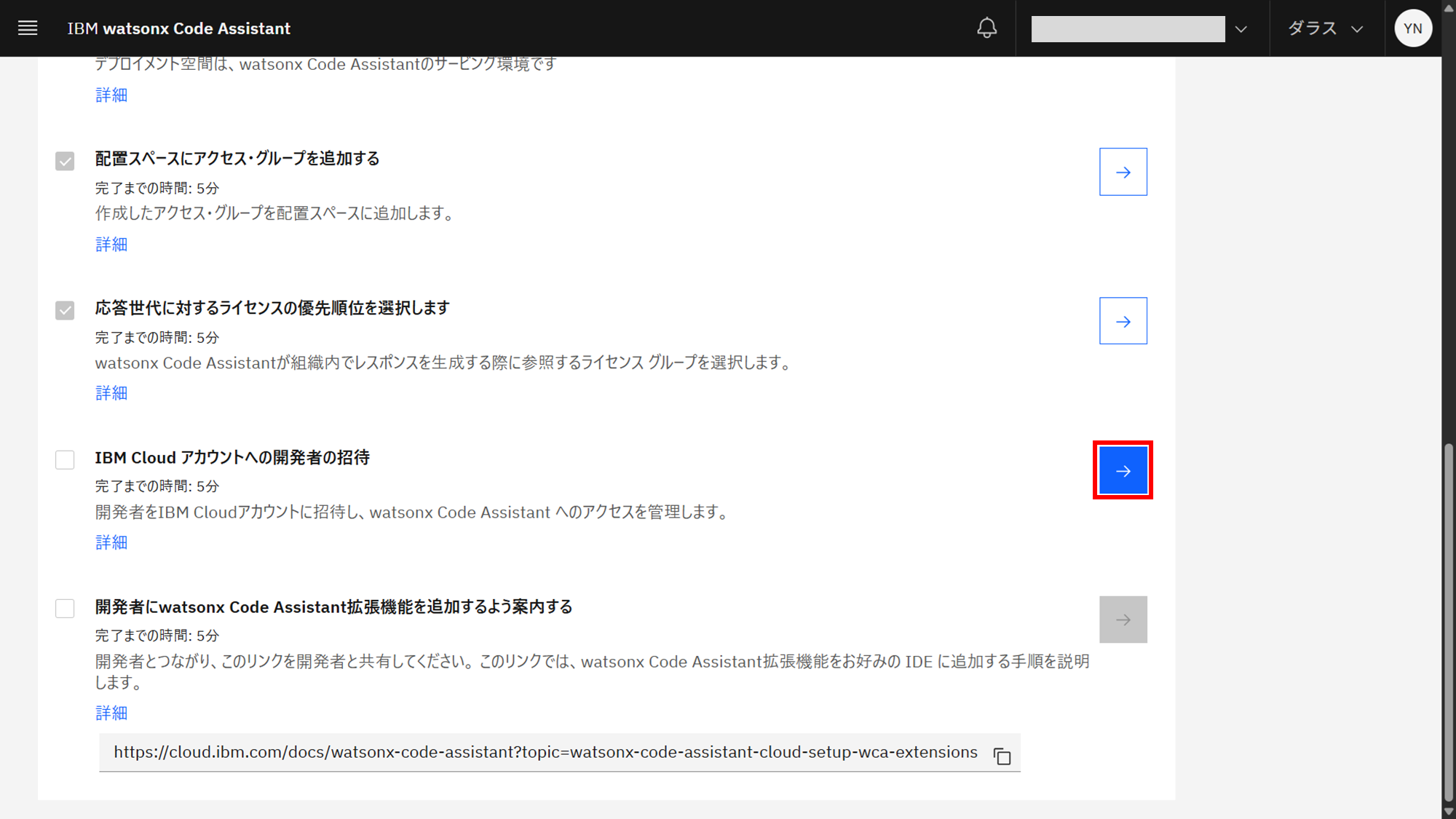Screen dimensions: 1456x819
Task: Click the YN user avatar
Action: 1412,28
